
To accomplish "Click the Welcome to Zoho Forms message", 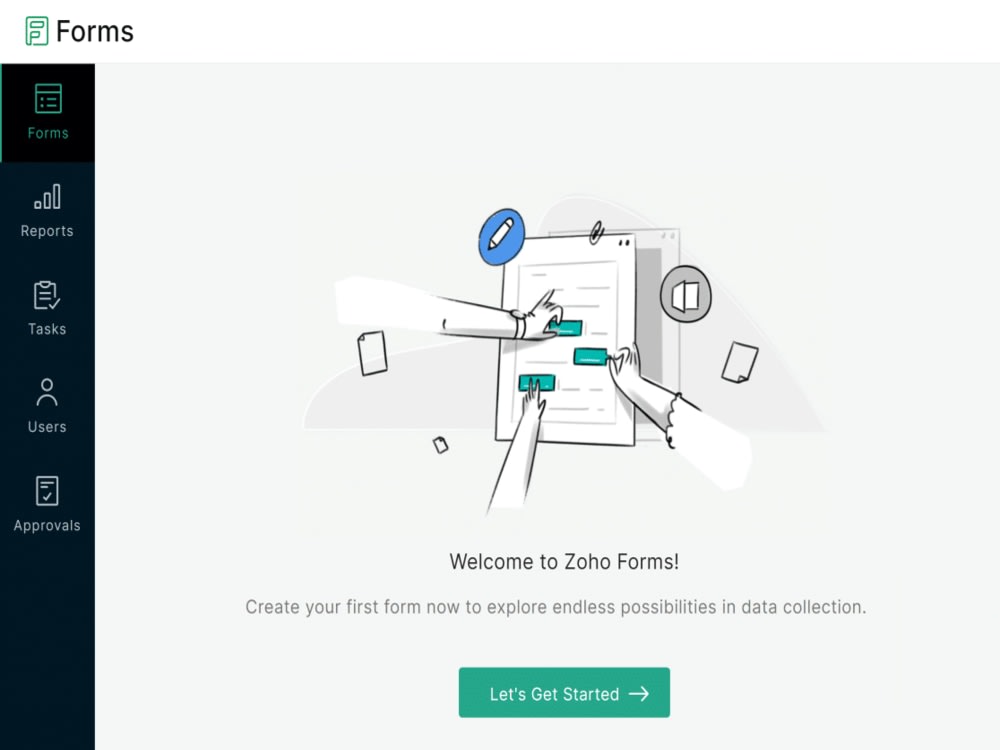I will pyautogui.click(x=563, y=561).
